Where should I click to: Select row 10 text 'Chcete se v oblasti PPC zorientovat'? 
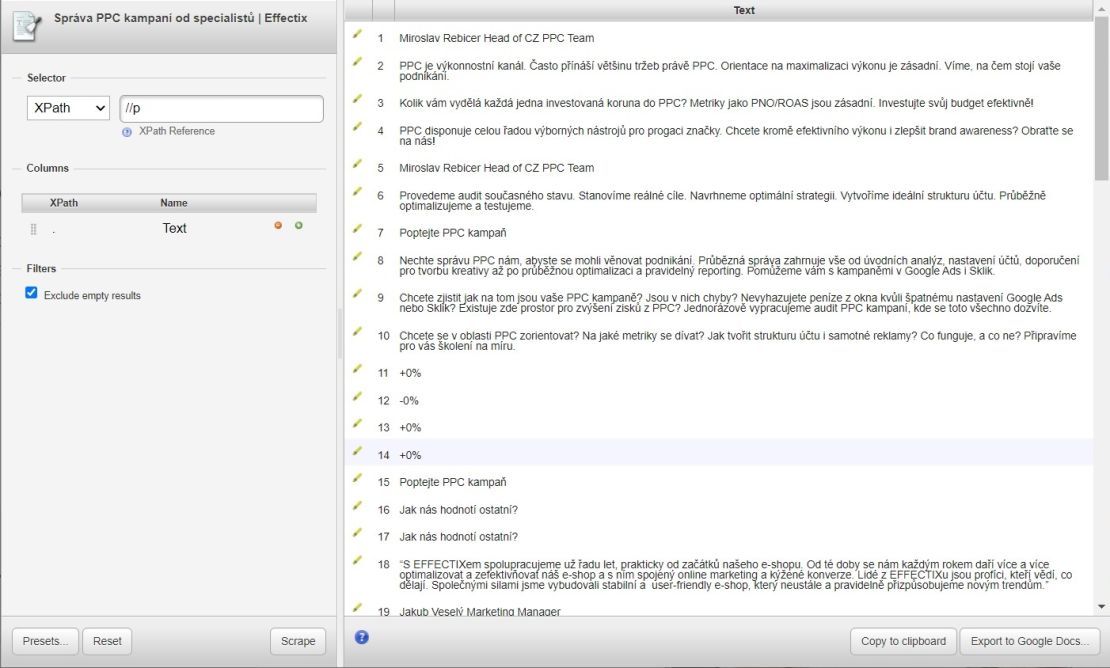(738, 340)
